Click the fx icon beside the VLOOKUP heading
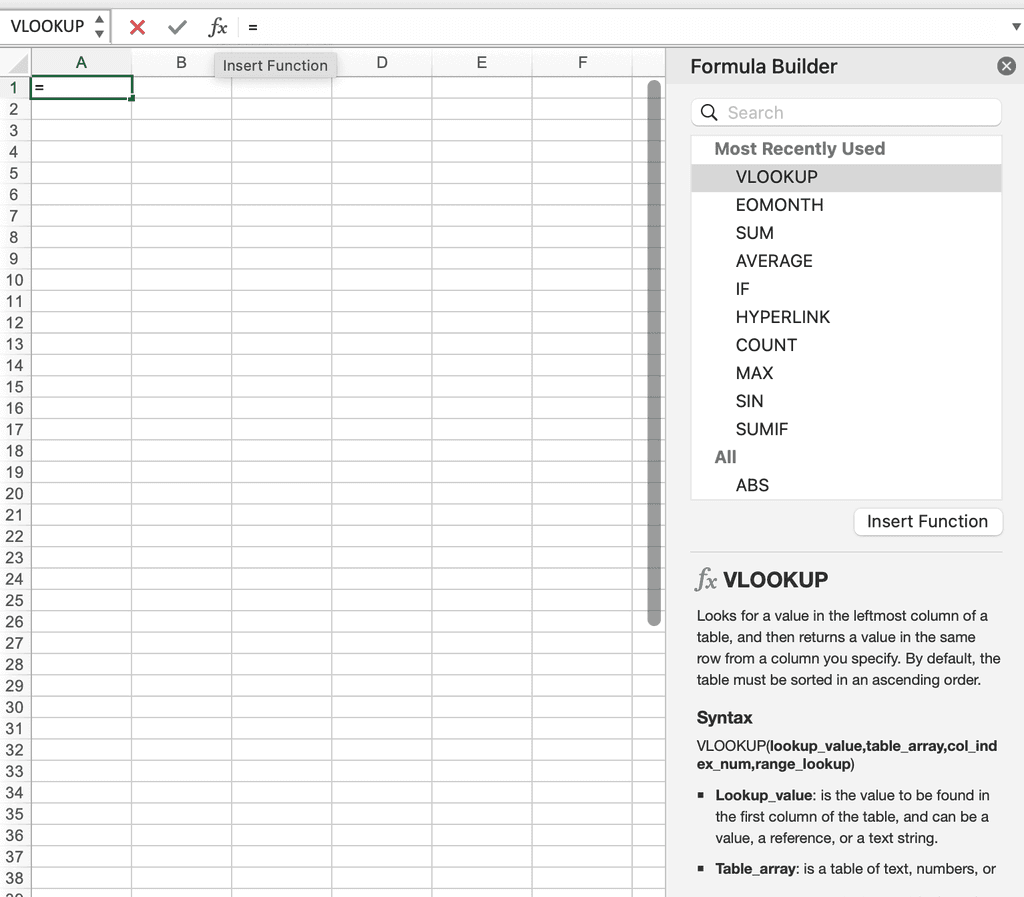Image resolution: width=1024 pixels, height=897 pixels. 707,579
